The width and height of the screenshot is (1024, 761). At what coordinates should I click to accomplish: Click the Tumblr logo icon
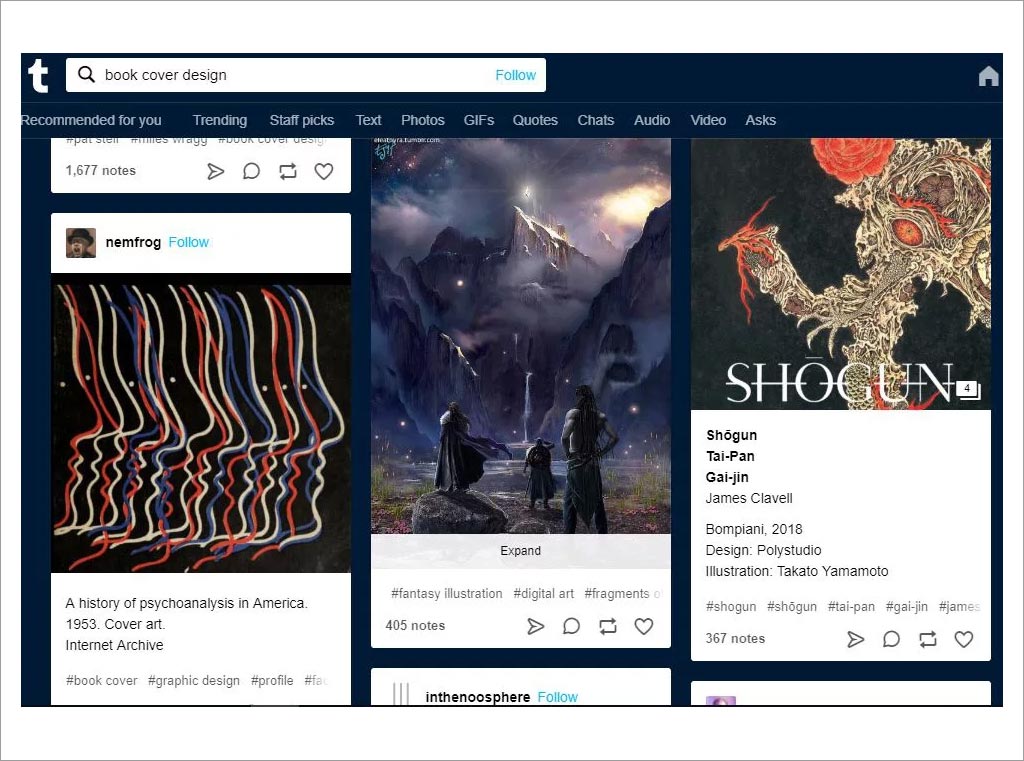[x=39, y=76]
